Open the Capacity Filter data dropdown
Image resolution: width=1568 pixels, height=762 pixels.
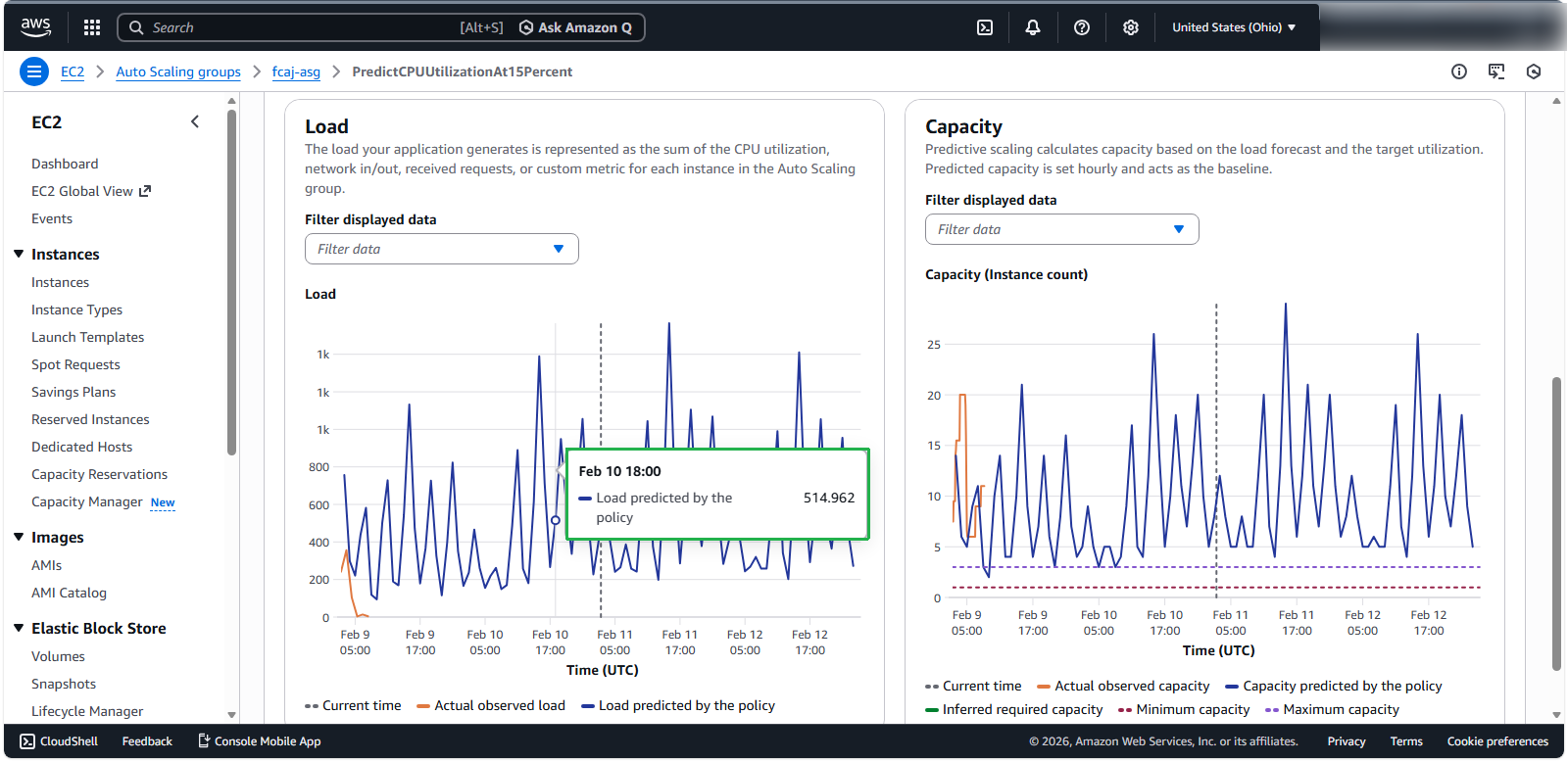click(x=1062, y=229)
